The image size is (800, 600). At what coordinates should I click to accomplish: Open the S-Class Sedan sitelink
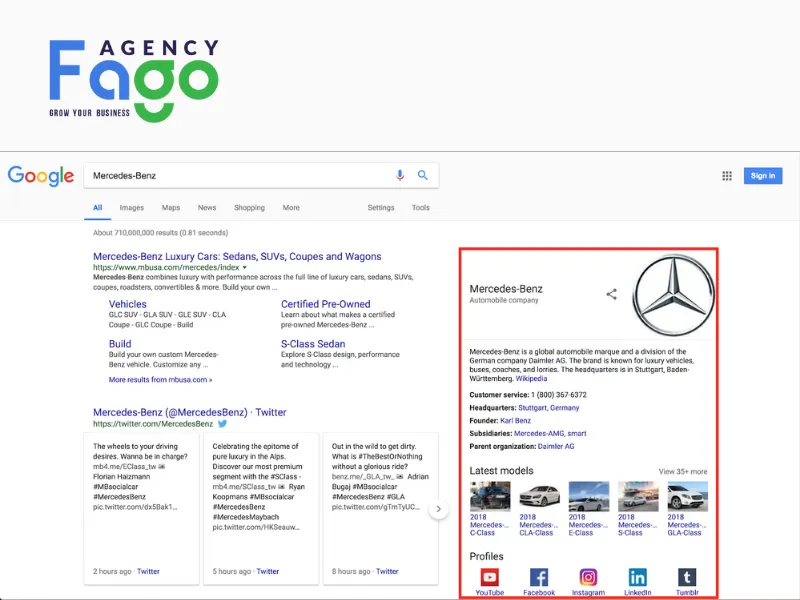(x=313, y=344)
